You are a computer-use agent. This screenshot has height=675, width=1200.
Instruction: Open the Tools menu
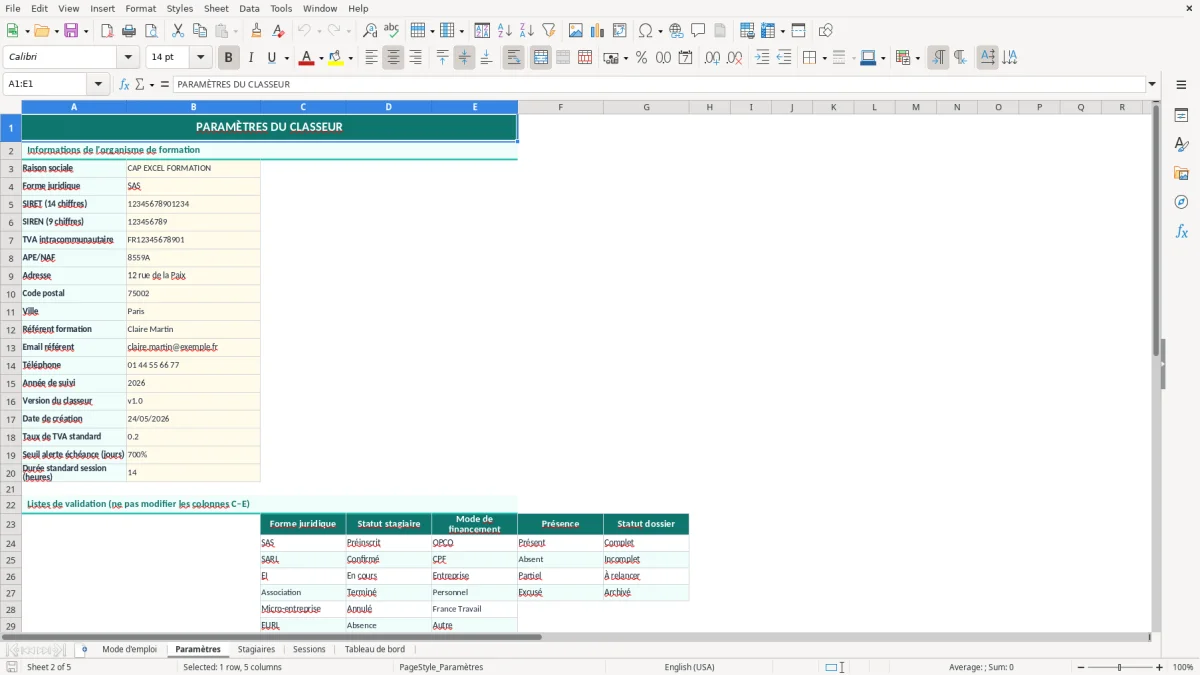(281, 8)
